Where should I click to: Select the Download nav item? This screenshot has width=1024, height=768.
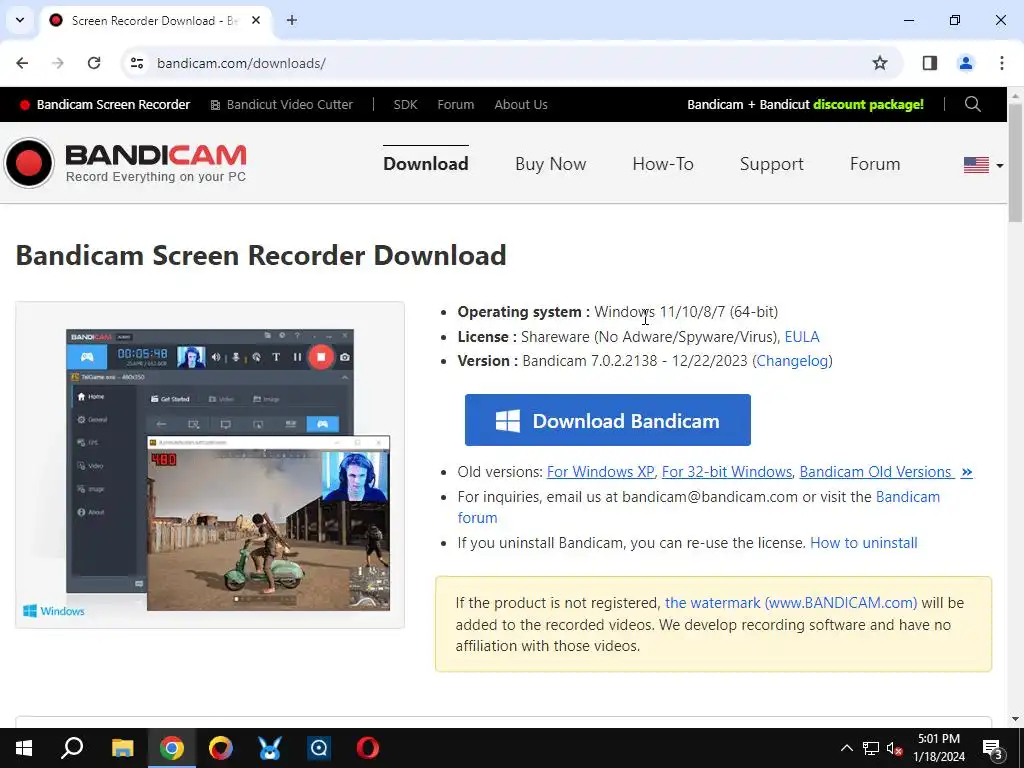click(x=426, y=164)
